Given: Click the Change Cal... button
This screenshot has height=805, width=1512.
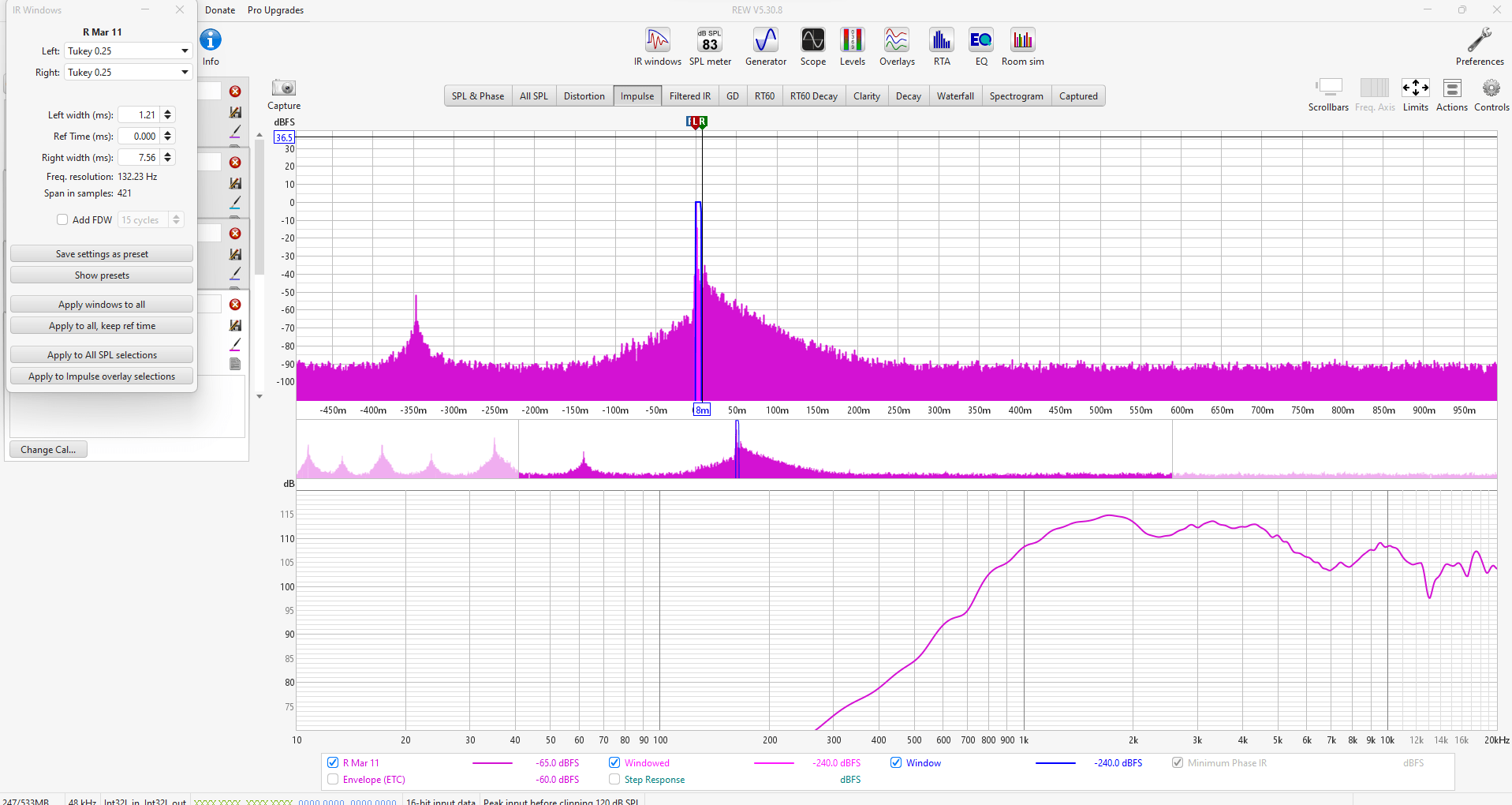Looking at the screenshot, I should 48,450.
